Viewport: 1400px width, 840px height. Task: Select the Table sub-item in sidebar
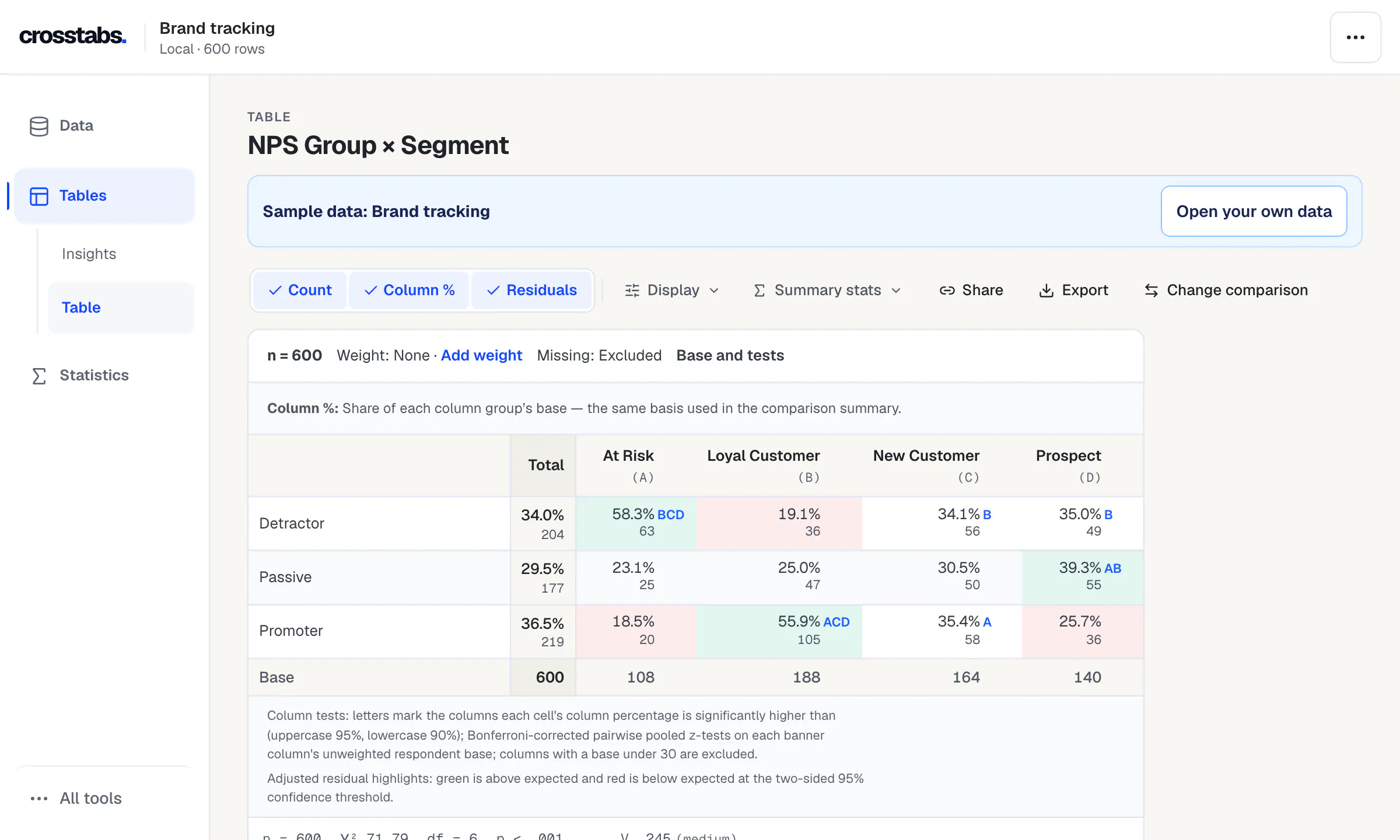tap(121, 307)
